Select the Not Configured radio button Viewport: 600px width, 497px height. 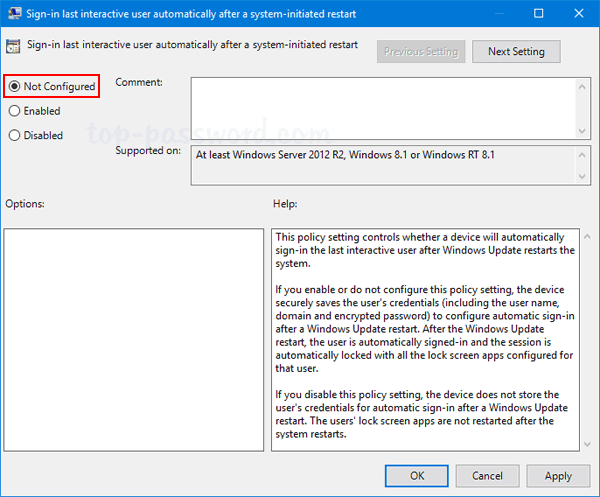click(15, 87)
